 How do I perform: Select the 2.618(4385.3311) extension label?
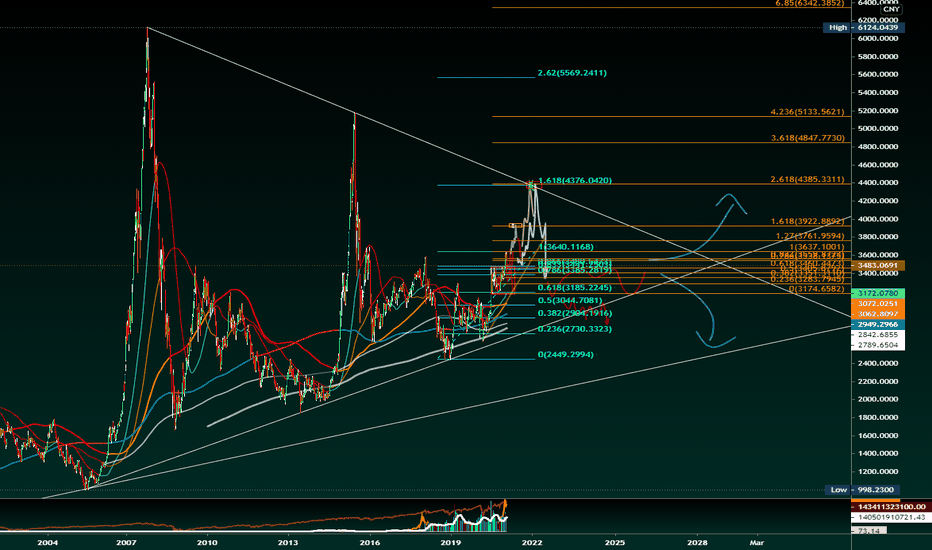[807, 179]
